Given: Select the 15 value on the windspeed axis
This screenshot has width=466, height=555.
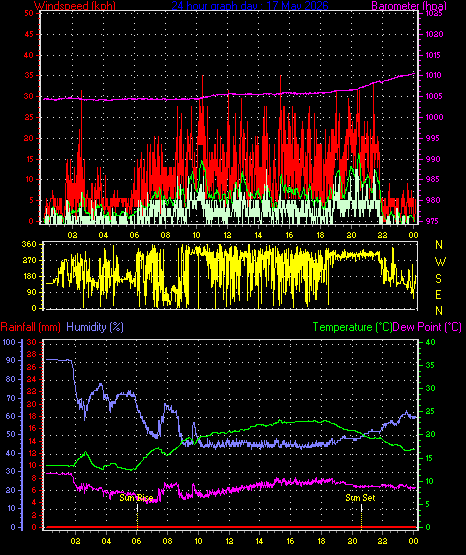Looking at the screenshot, I should point(29,159).
